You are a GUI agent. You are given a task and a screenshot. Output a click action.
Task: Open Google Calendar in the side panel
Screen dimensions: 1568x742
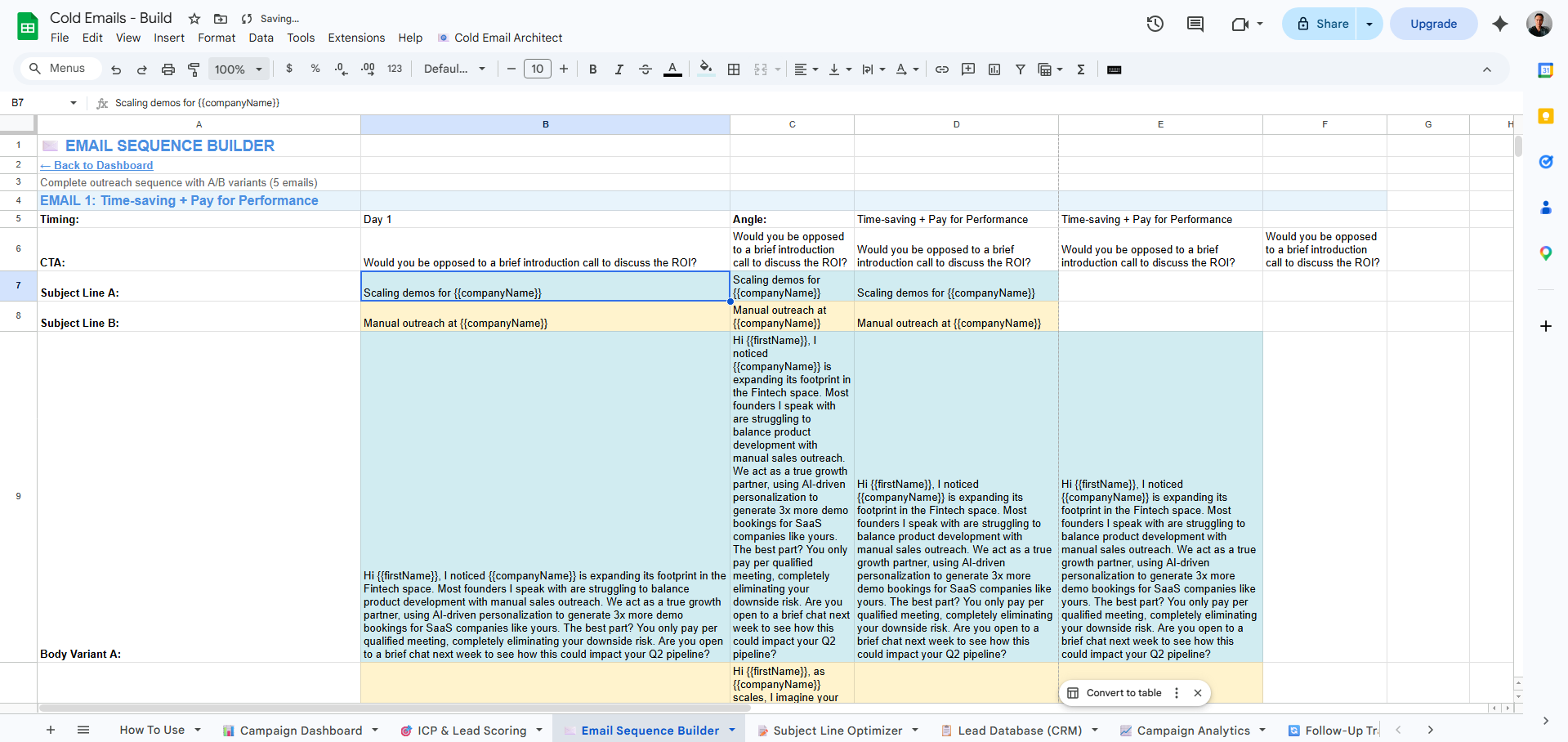1545,70
